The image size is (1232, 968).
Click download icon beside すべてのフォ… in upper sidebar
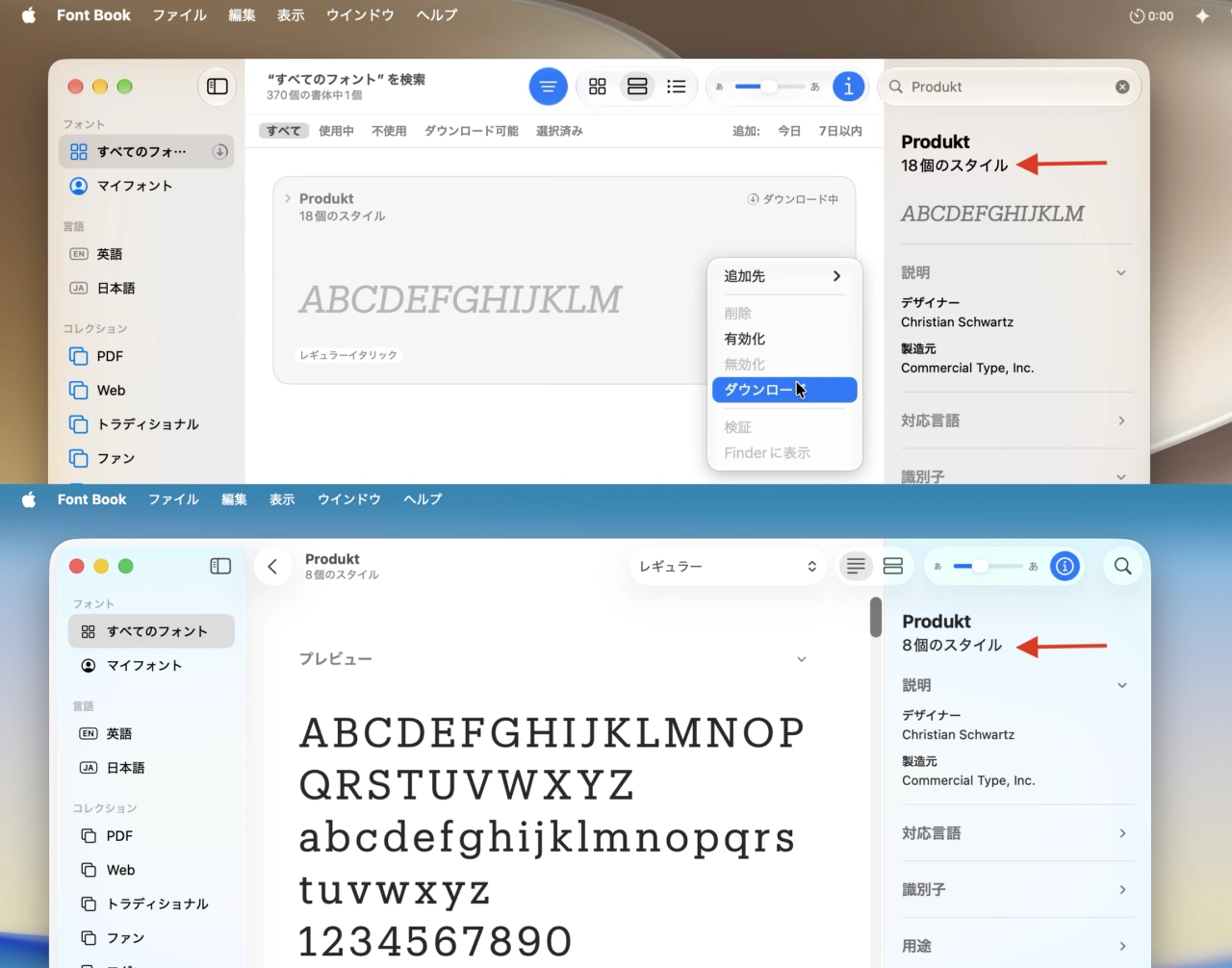point(220,151)
